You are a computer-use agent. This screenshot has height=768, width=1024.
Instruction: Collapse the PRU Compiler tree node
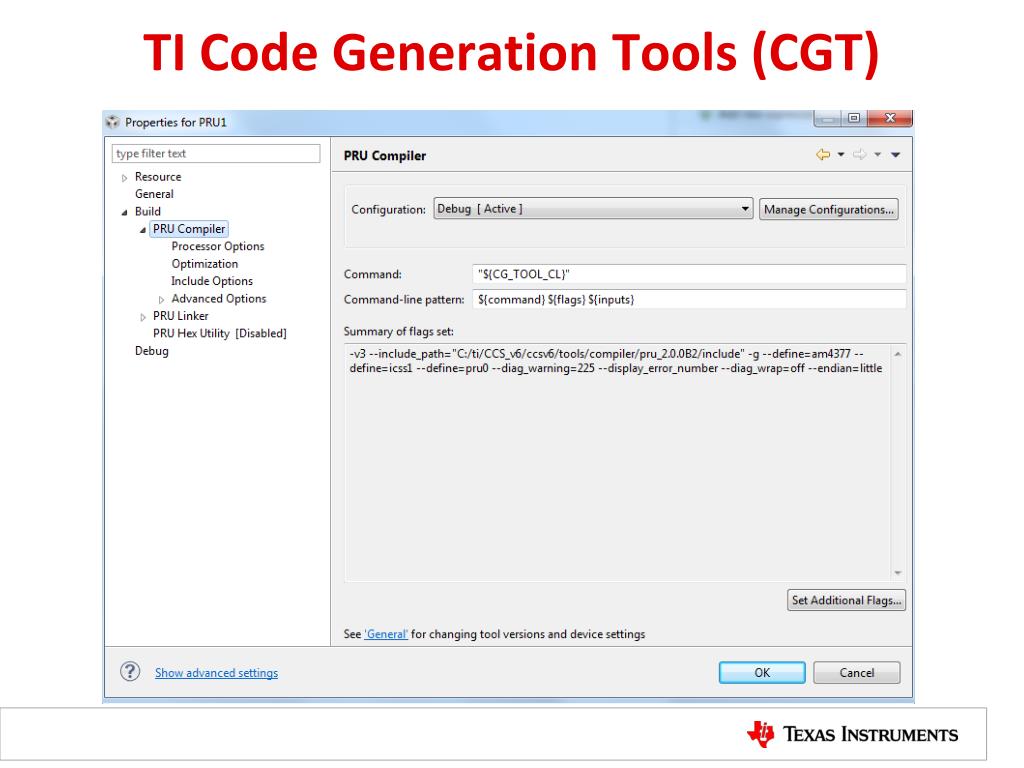coord(142,230)
